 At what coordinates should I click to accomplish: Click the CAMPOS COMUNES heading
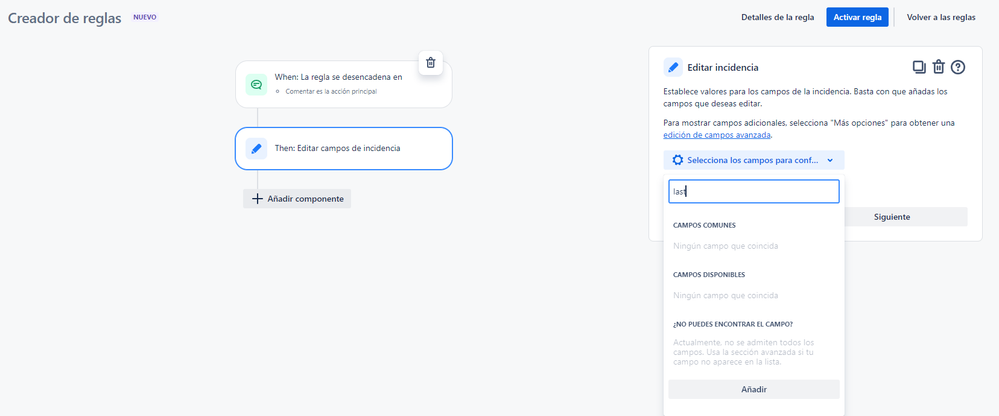click(705, 225)
